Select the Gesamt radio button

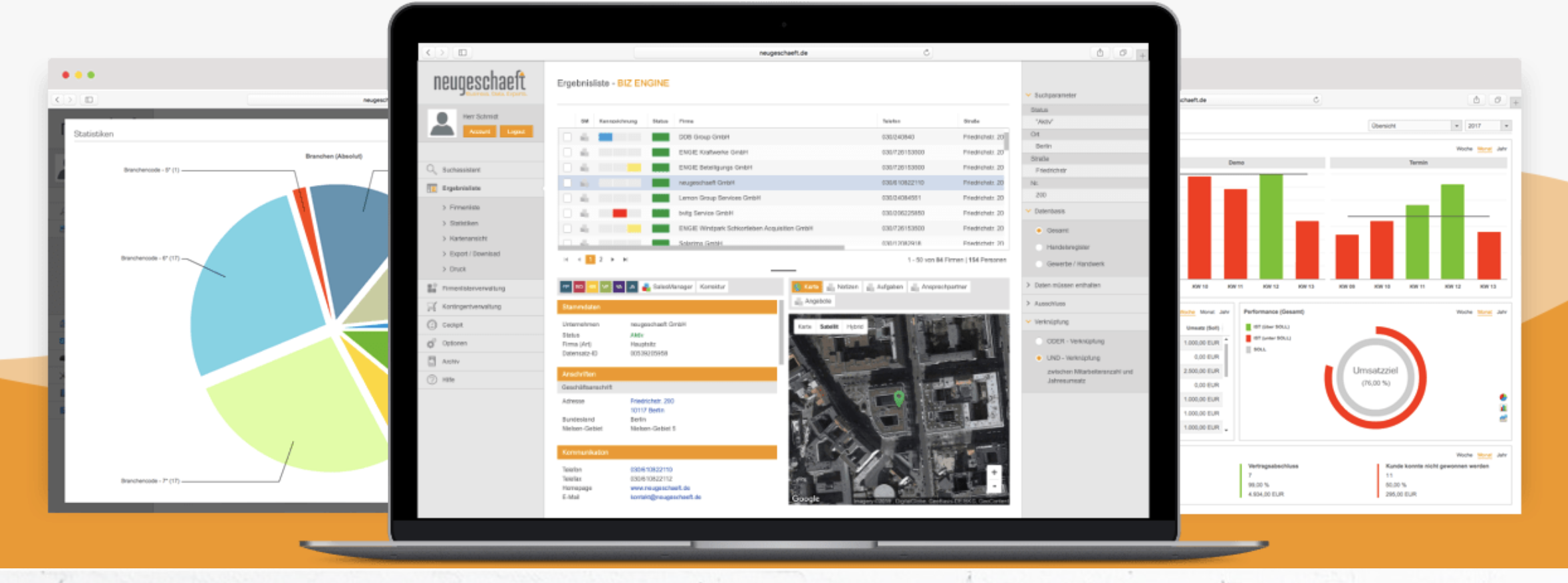[1039, 230]
